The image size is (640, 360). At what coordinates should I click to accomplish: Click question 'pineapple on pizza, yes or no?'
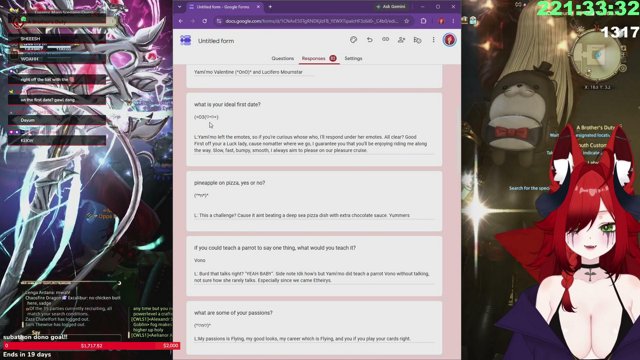tap(229, 183)
